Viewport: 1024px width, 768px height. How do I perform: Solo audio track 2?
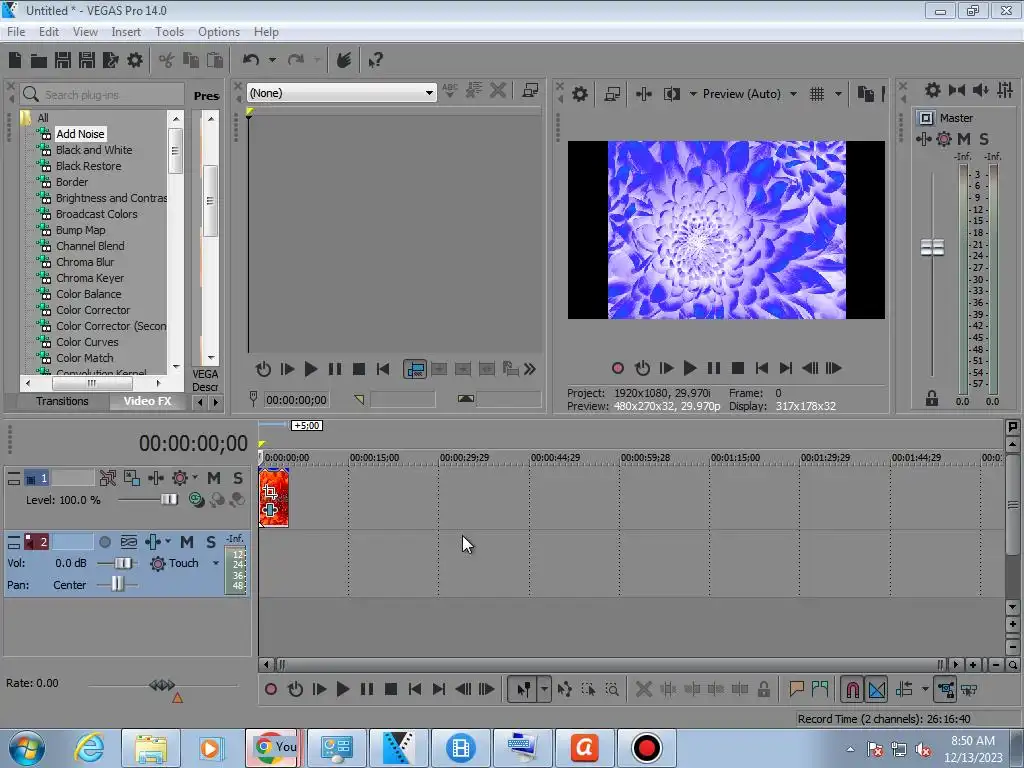pos(210,542)
